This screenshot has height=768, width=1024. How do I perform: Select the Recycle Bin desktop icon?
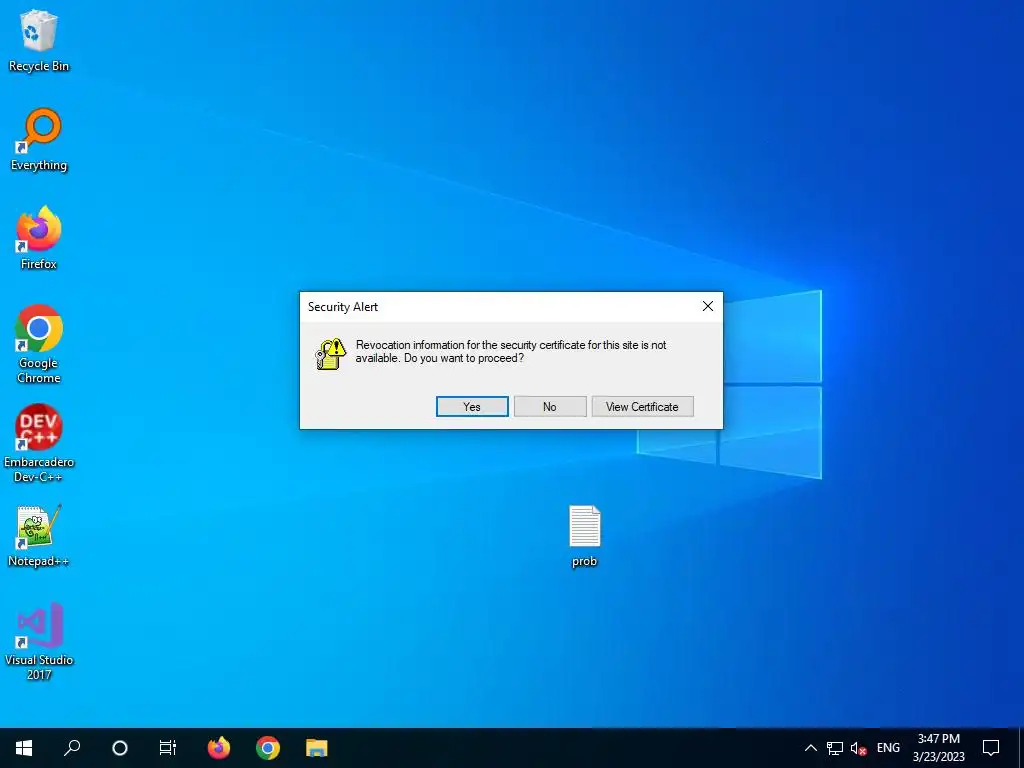pyautogui.click(x=39, y=40)
